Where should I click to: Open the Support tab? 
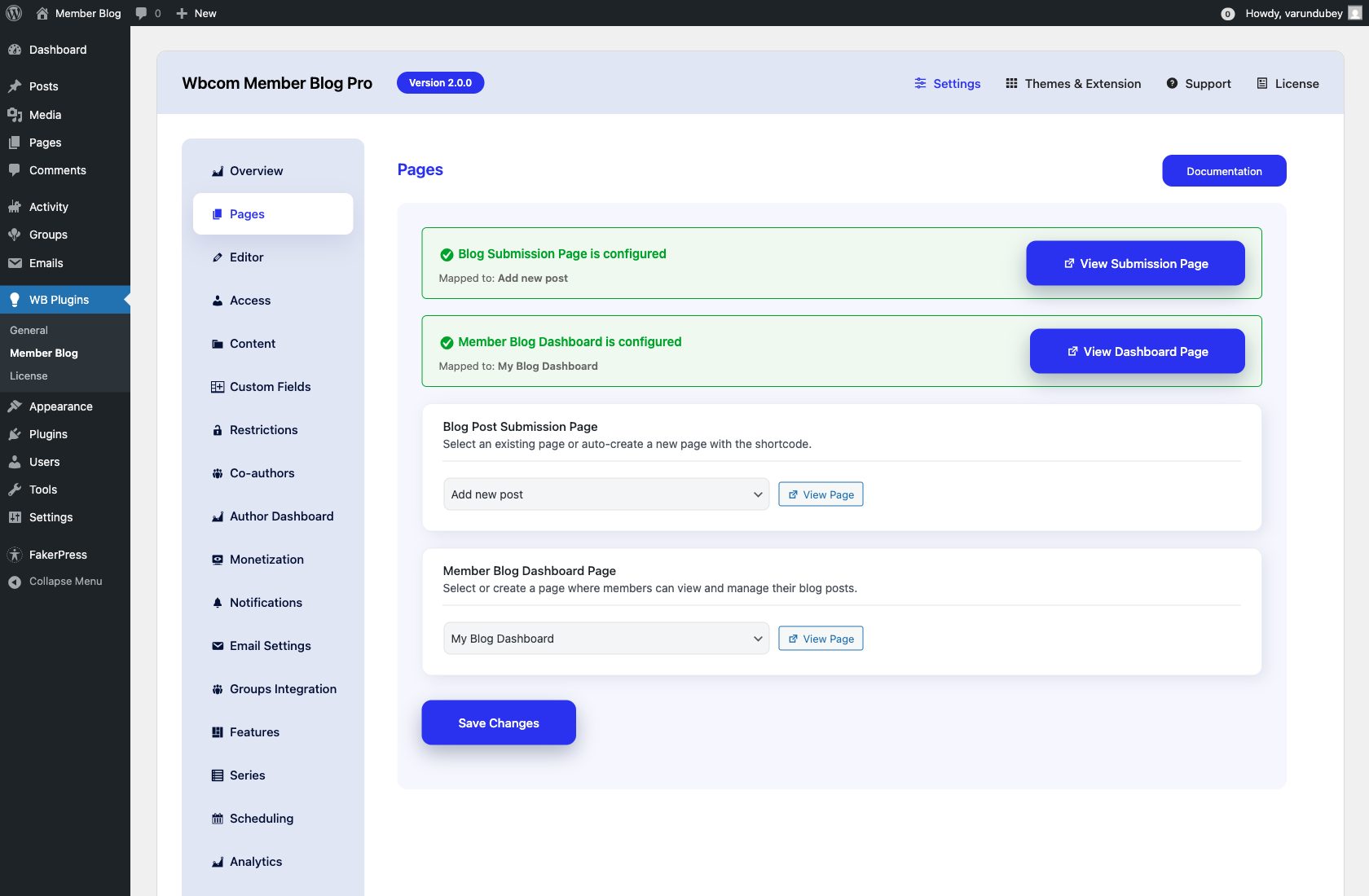click(1198, 83)
